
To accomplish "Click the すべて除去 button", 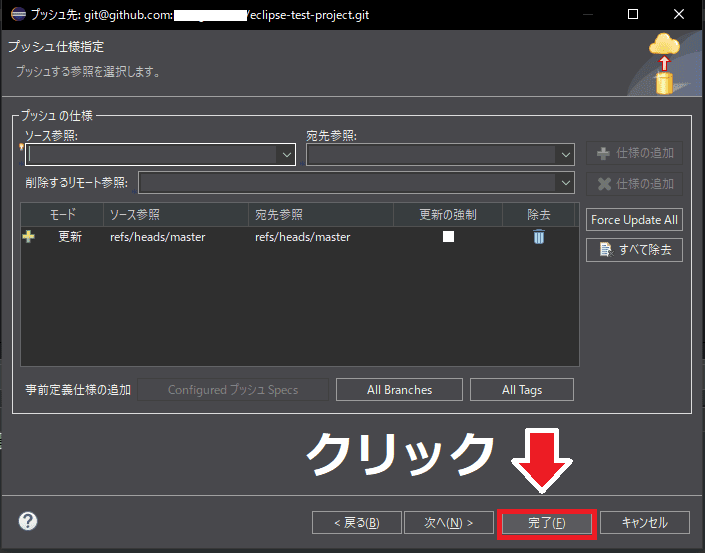I will (634, 249).
